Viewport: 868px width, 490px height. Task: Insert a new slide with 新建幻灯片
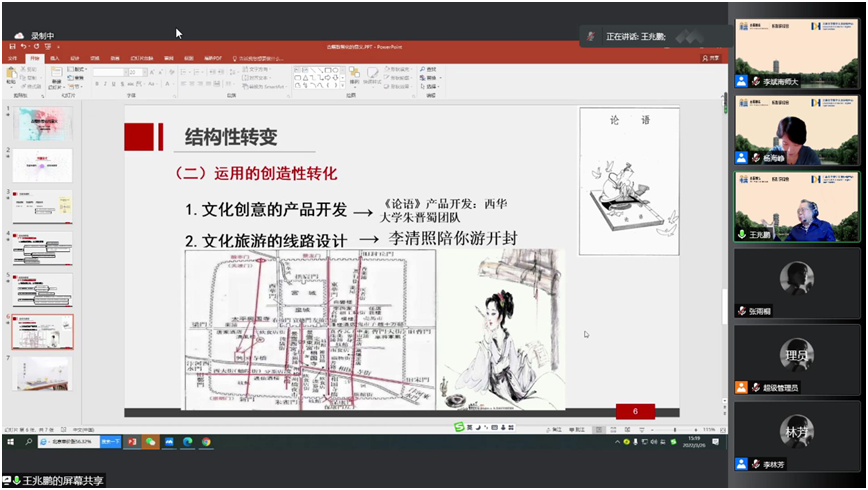(x=56, y=78)
